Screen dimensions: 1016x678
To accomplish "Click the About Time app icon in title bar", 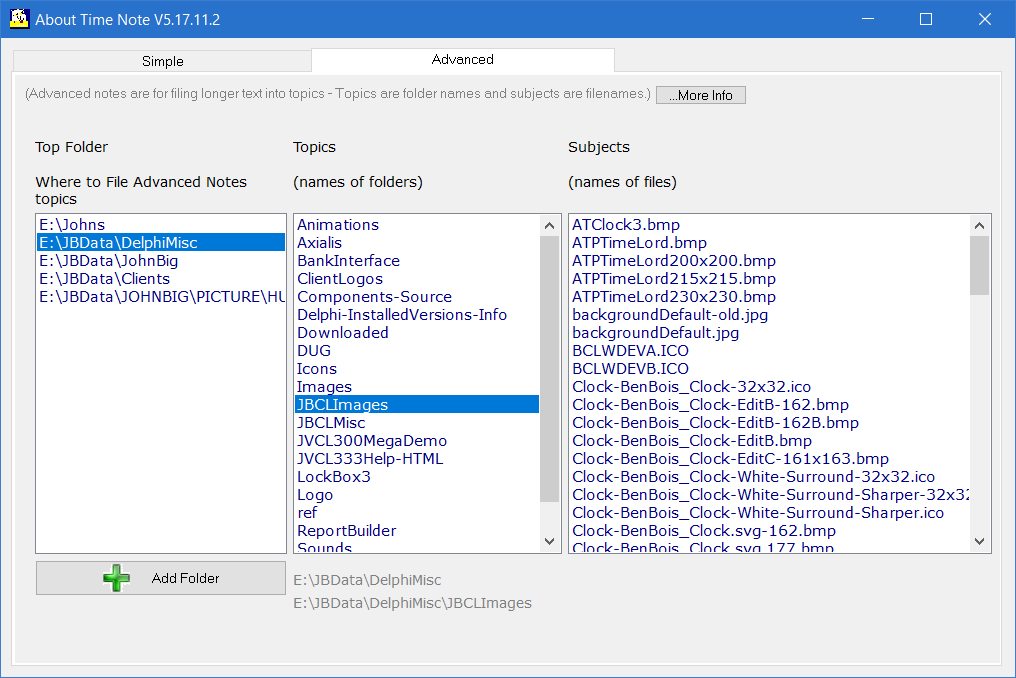I will (x=18, y=19).
